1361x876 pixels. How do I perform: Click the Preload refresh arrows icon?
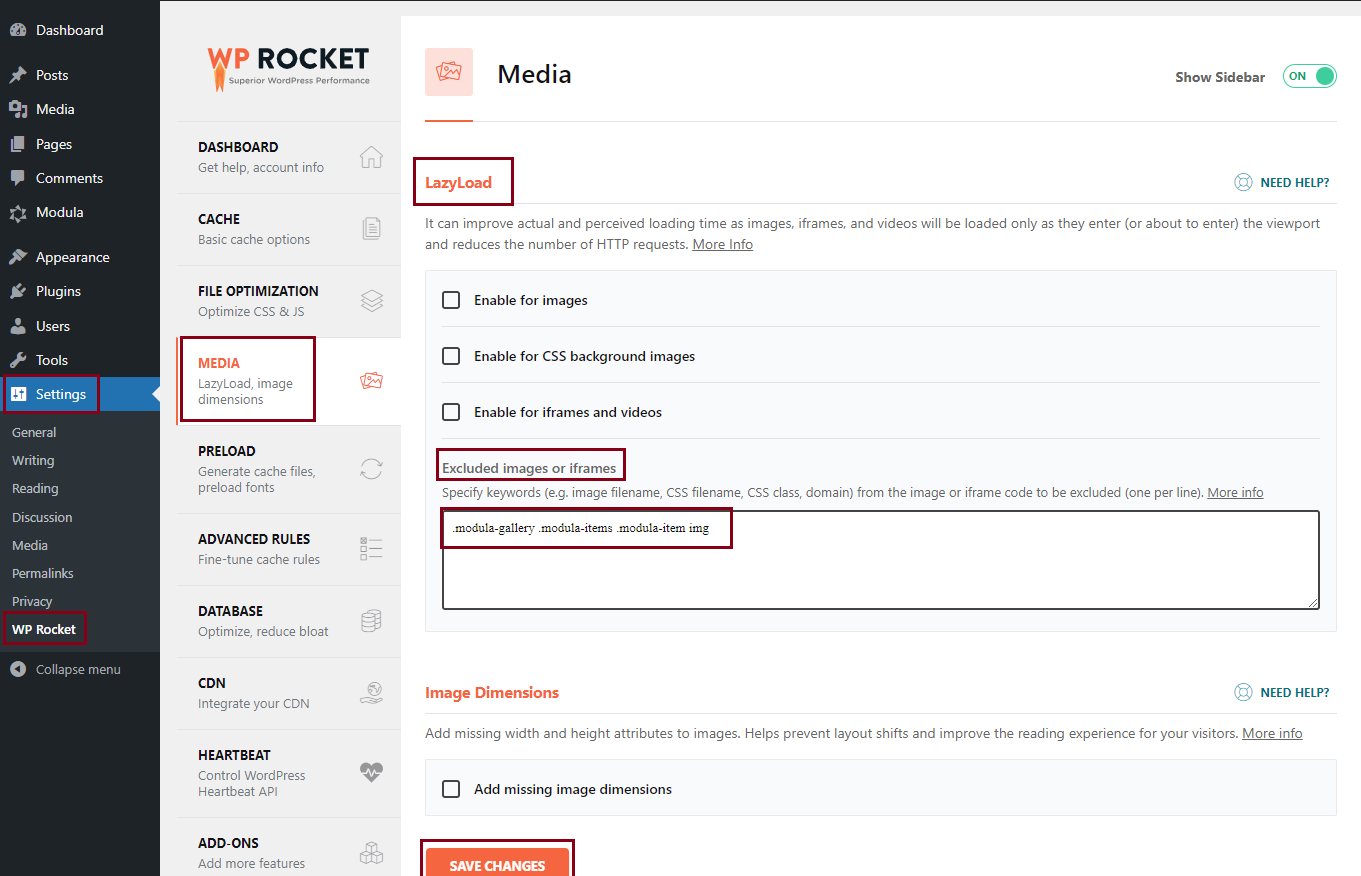[x=371, y=469]
